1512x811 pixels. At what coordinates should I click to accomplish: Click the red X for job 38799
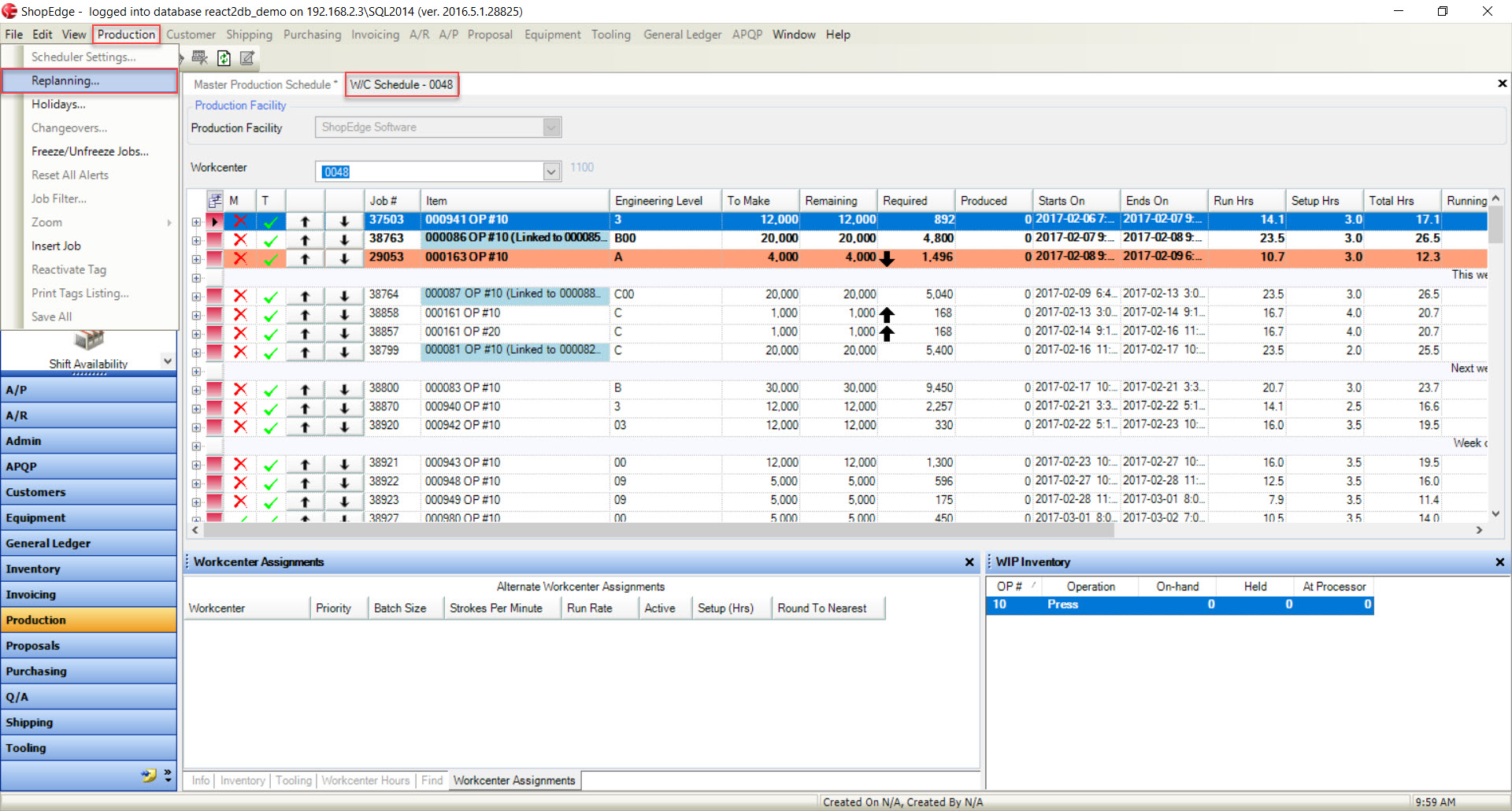[x=240, y=352]
